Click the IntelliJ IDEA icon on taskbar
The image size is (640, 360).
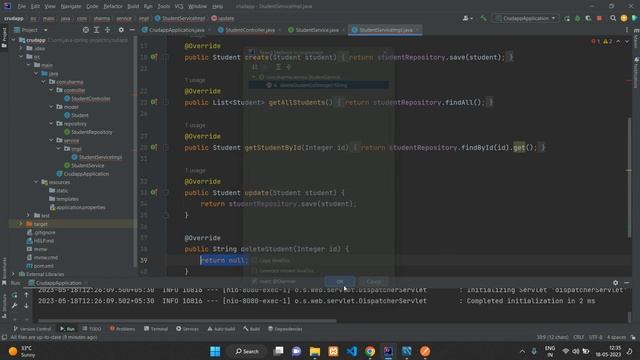[x=388, y=351]
